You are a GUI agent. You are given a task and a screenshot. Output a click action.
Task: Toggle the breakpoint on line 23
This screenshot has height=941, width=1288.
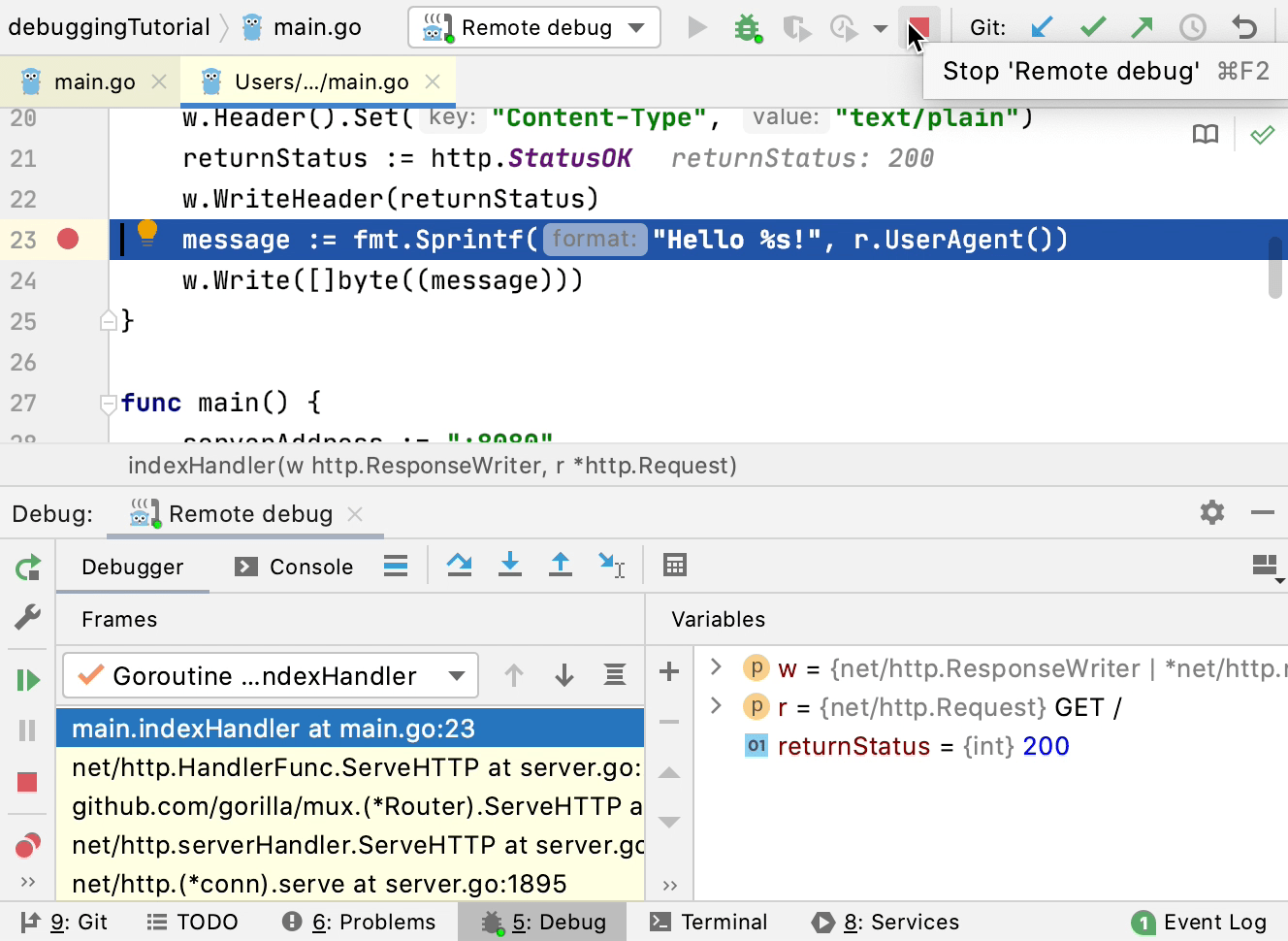click(68, 239)
